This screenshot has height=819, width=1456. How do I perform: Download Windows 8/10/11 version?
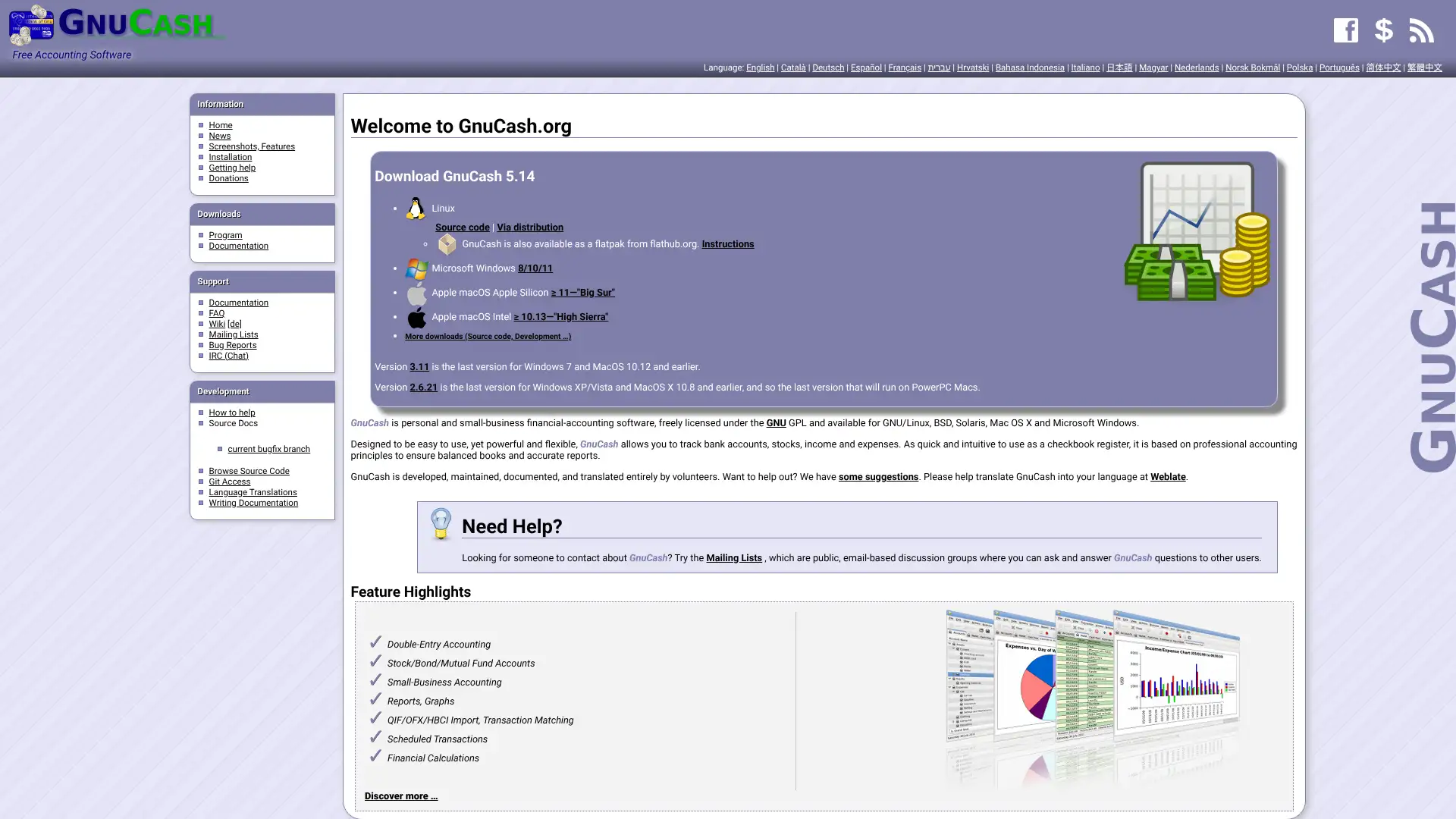tap(535, 268)
